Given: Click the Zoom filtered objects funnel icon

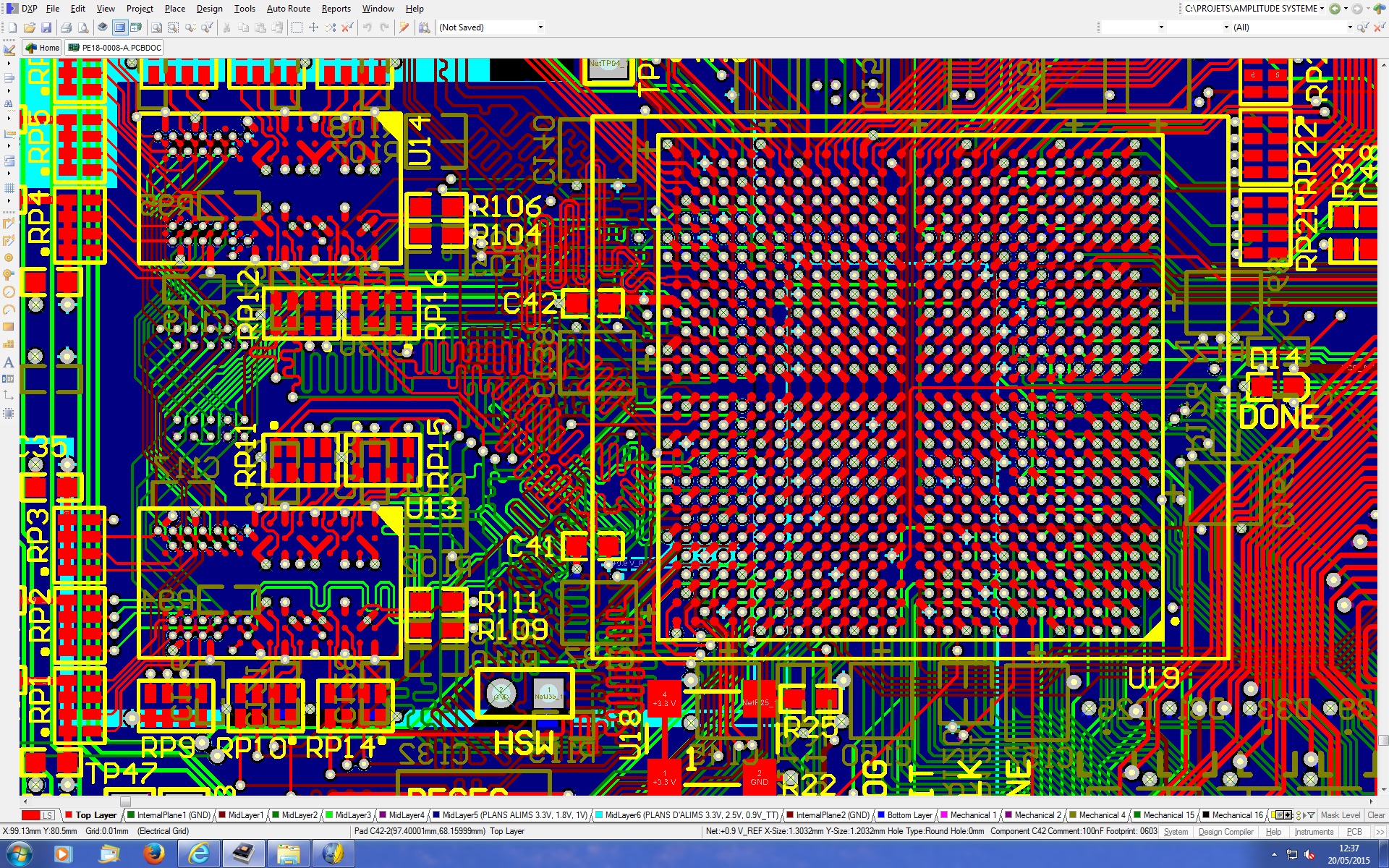Looking at the screenshot, I should [208, 27].
